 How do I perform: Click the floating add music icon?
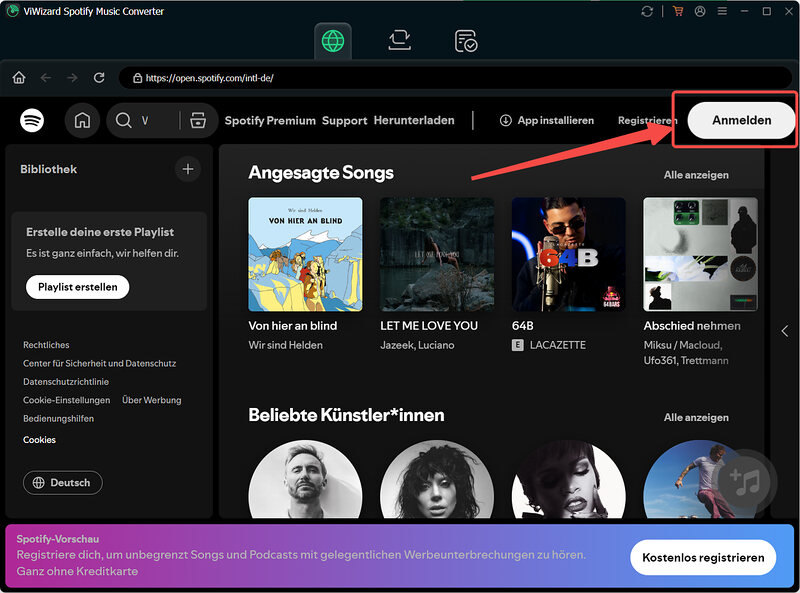[747, 480]
